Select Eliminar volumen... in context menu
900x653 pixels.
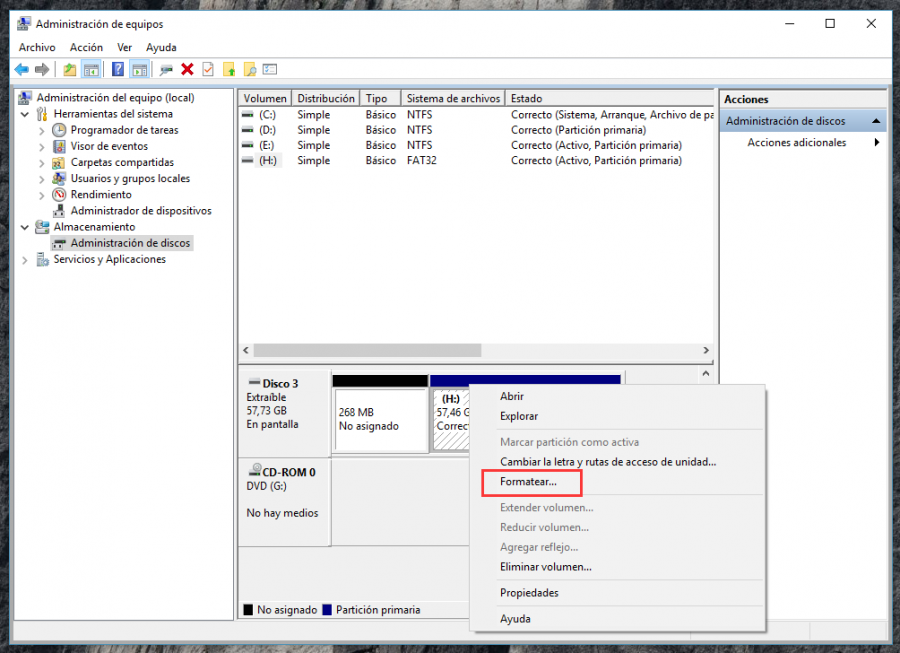pos(545,567)
